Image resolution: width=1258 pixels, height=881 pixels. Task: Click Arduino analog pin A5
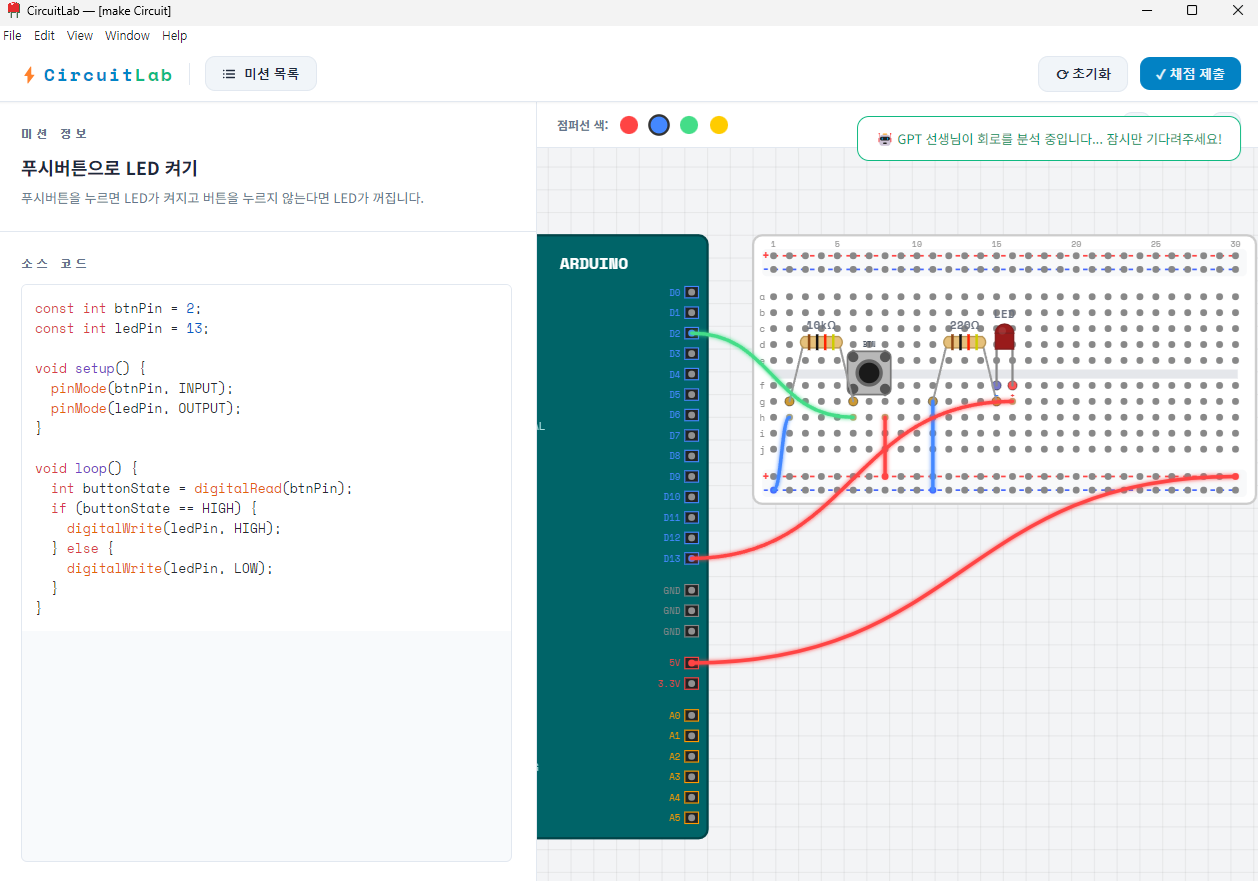click(x=691, y=818)
